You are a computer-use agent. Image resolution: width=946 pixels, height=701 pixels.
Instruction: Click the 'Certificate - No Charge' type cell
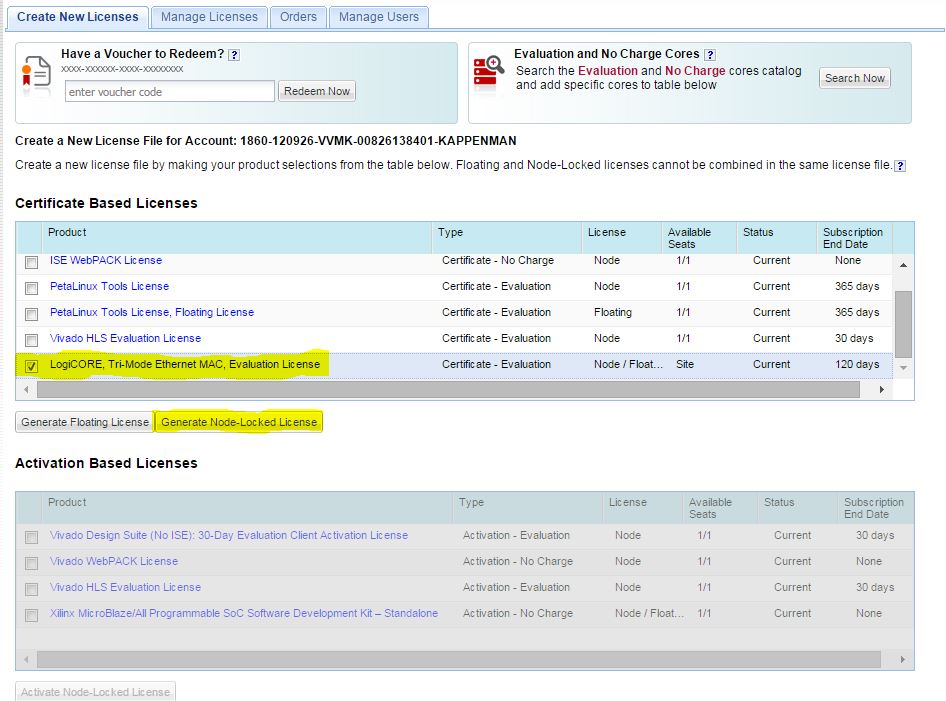(x=498, y=260)
